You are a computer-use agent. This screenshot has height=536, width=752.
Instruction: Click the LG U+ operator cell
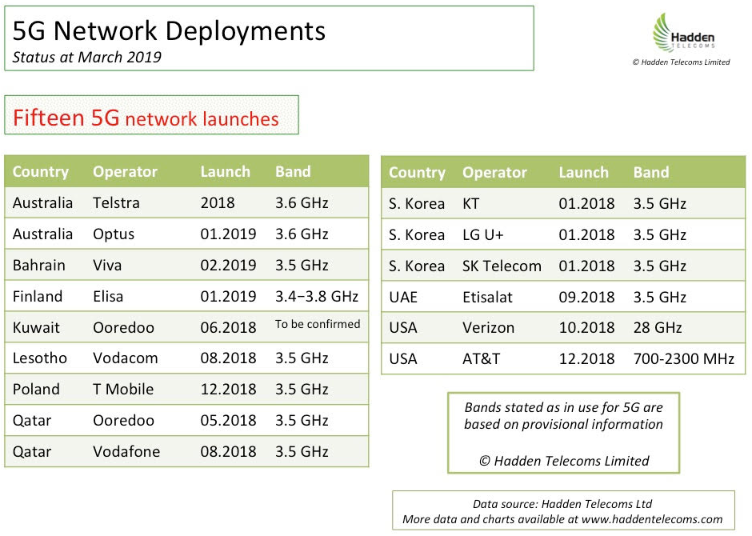(x=484, y=234)
